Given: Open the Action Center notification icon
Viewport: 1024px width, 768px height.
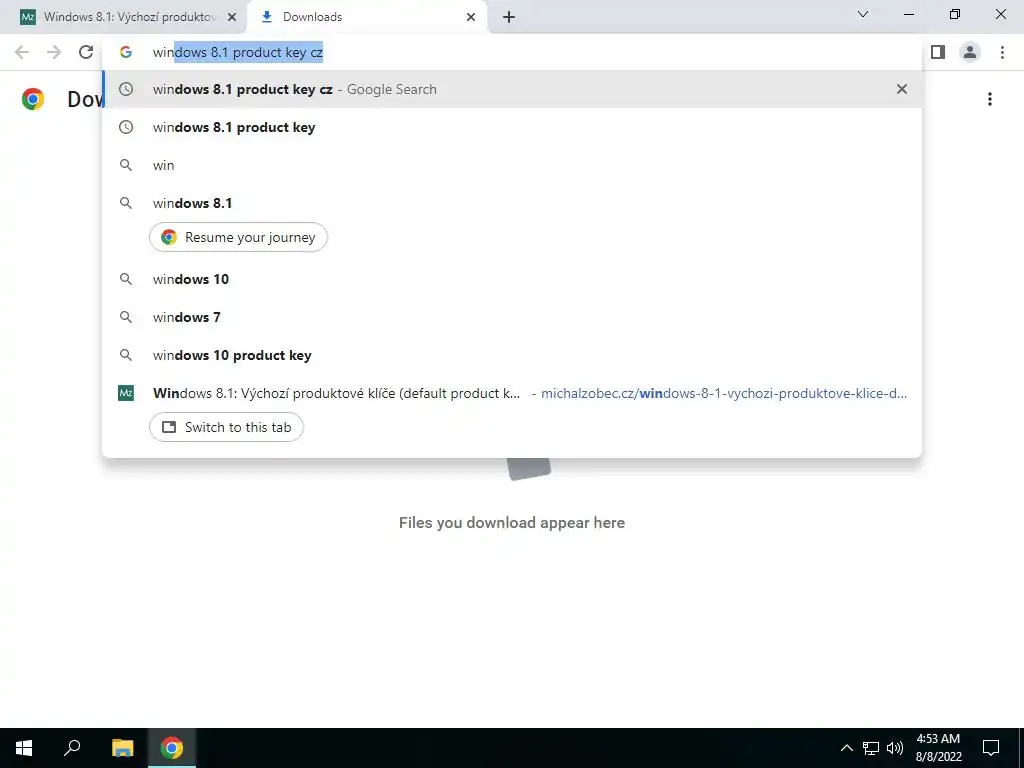Looking at the screenshot, I should point(991,748).
